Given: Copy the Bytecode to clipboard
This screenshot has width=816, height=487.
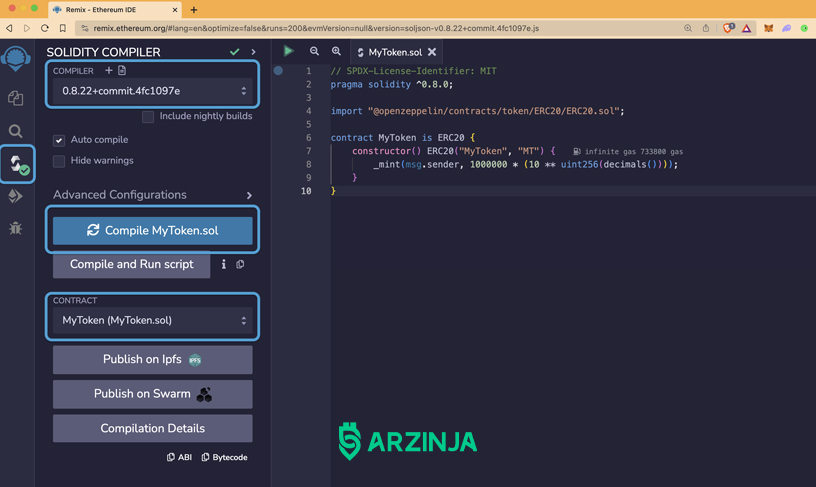Looking at the screenshot, I should coord(225,457).
